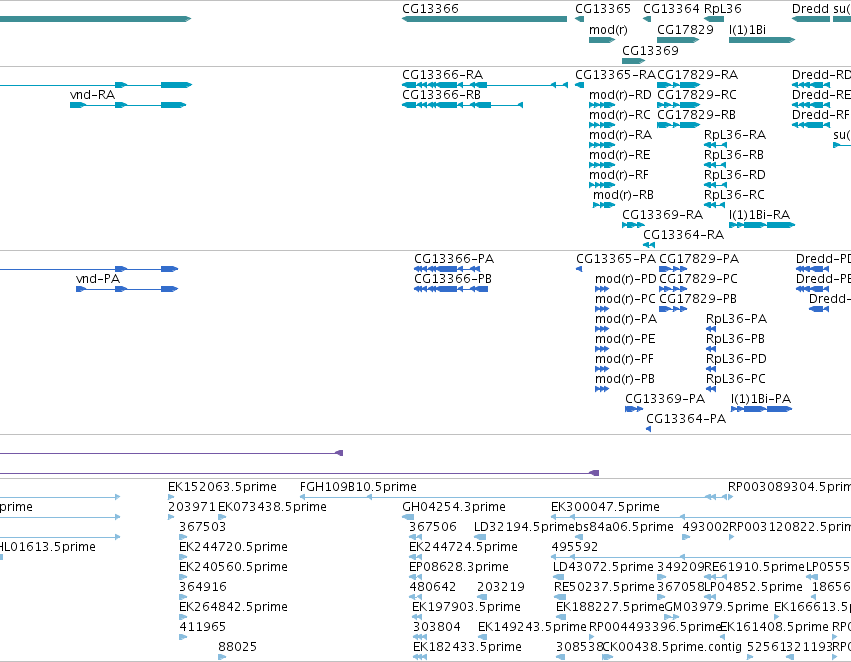Click the vnd-PA protein label
Screen dimensions: 851x662
click(98, 279)
